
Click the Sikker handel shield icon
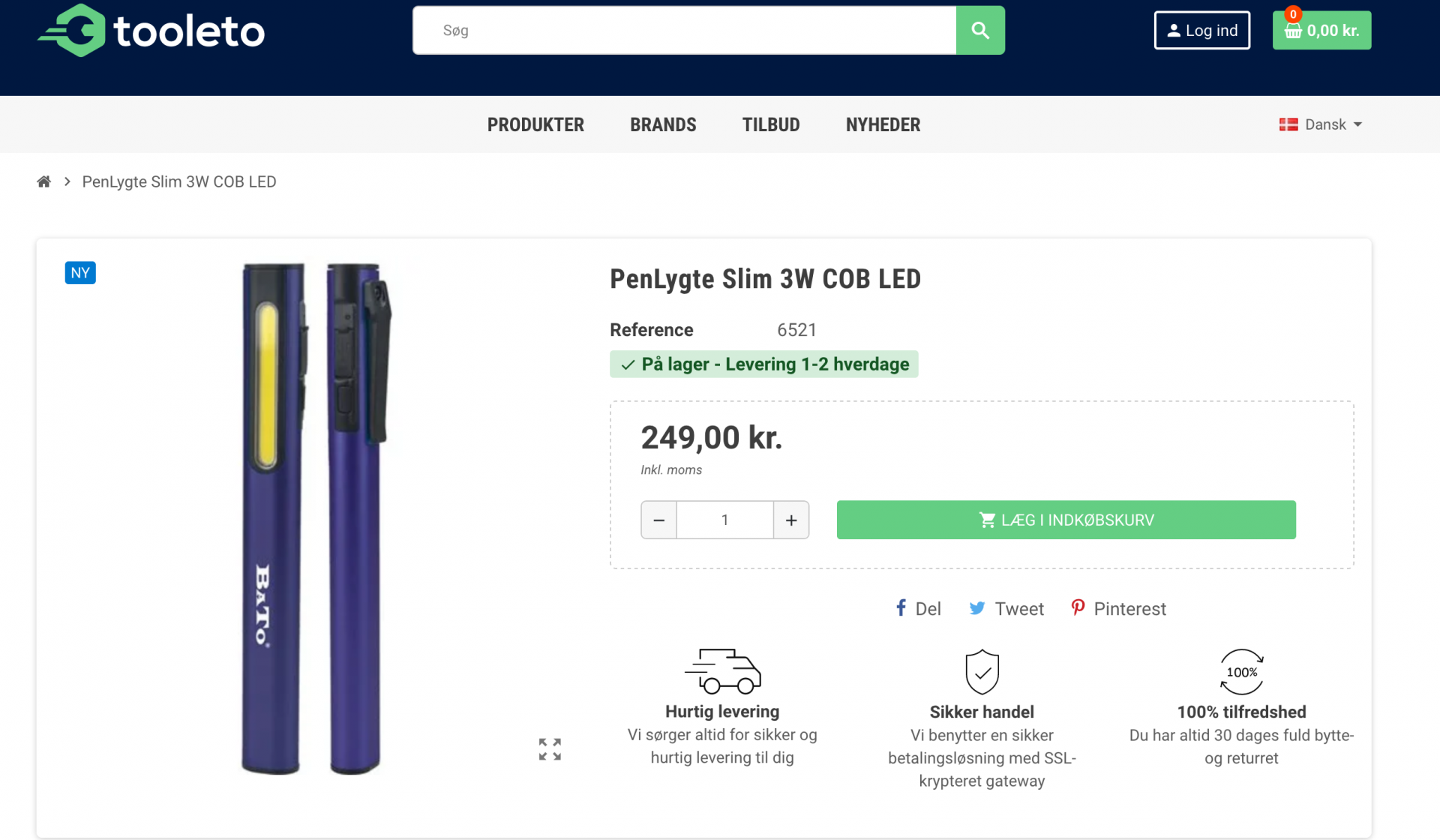(982, 671)
